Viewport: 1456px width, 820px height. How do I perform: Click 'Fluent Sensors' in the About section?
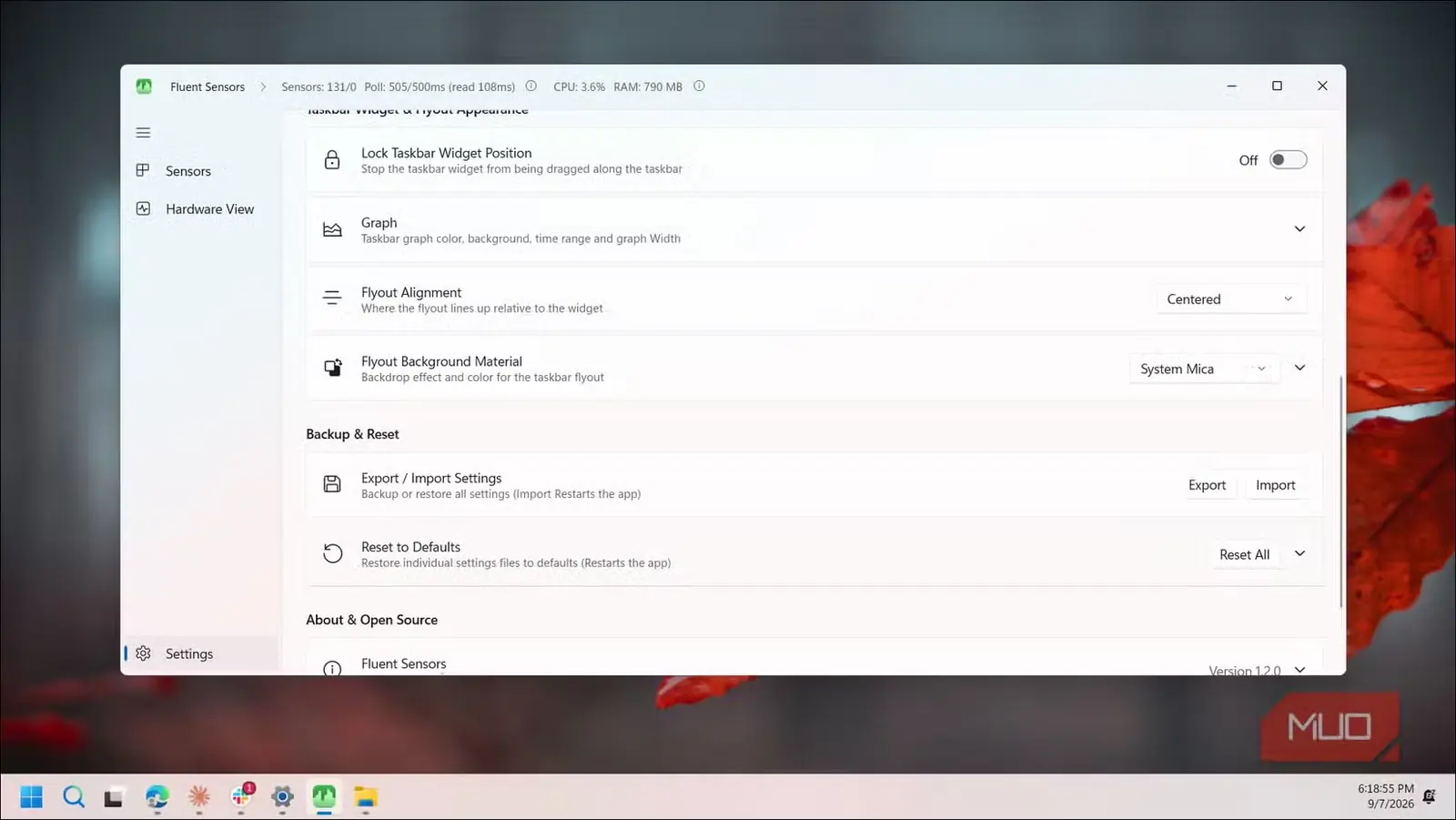pyautogui.click(x=403, y=663)
